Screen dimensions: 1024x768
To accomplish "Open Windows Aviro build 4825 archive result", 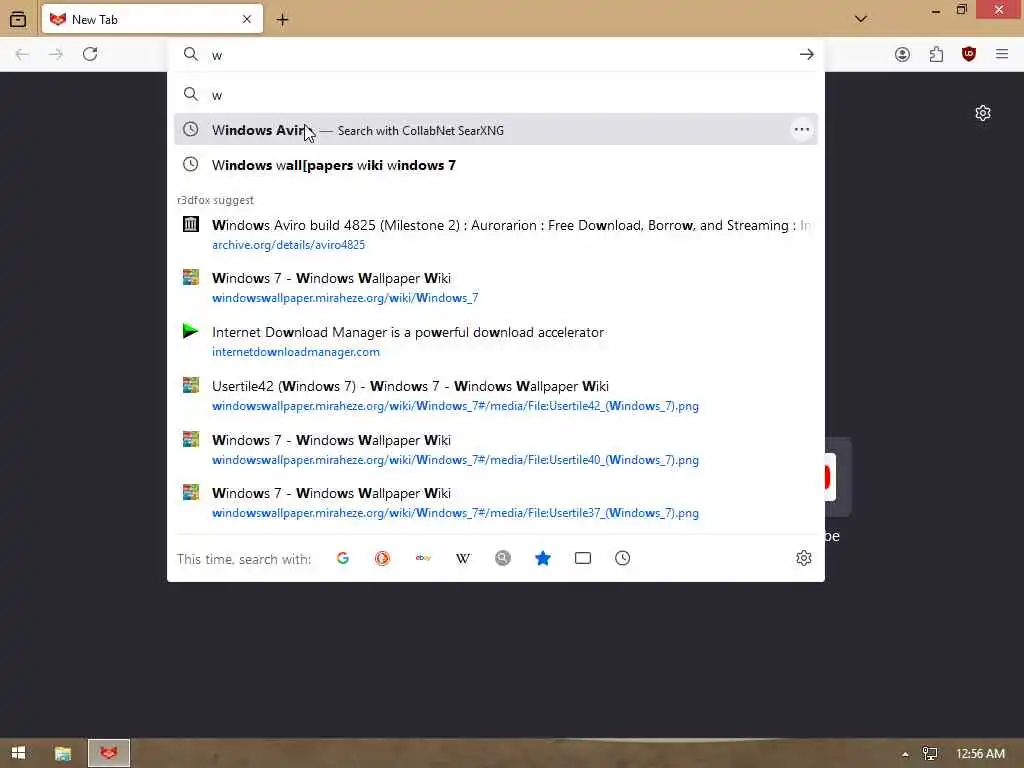I will 496,234.
